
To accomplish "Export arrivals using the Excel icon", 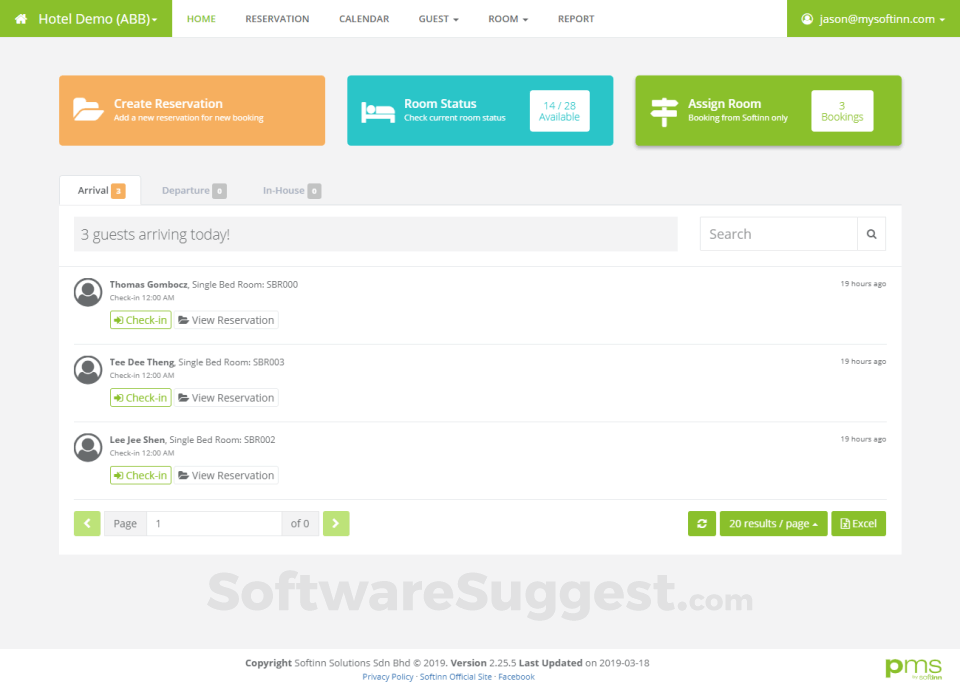I will click(847, 523).
